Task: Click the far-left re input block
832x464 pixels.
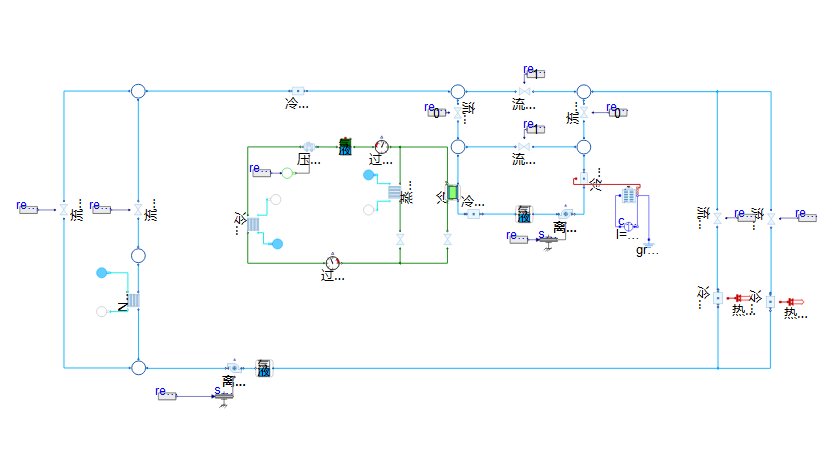Action: (x=27, y=210)
